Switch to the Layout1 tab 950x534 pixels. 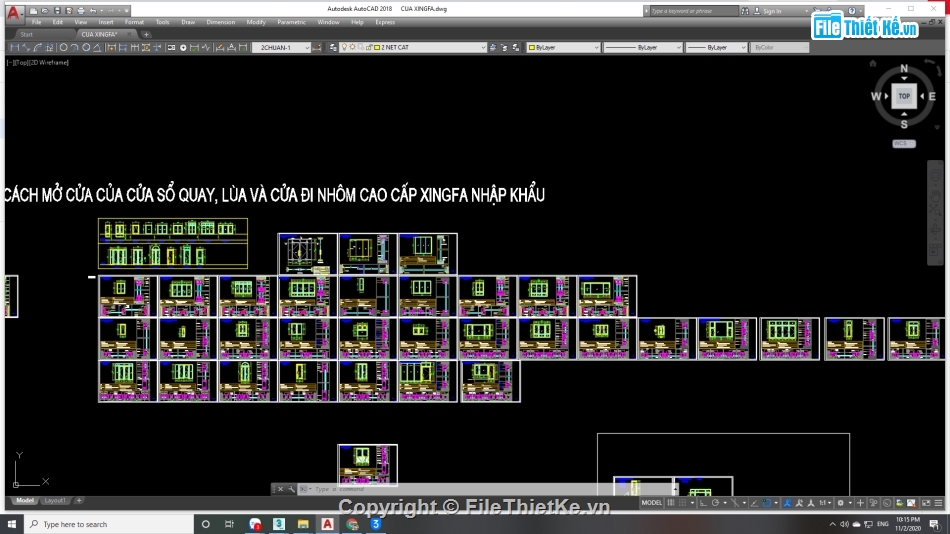[x=55, y=501]
